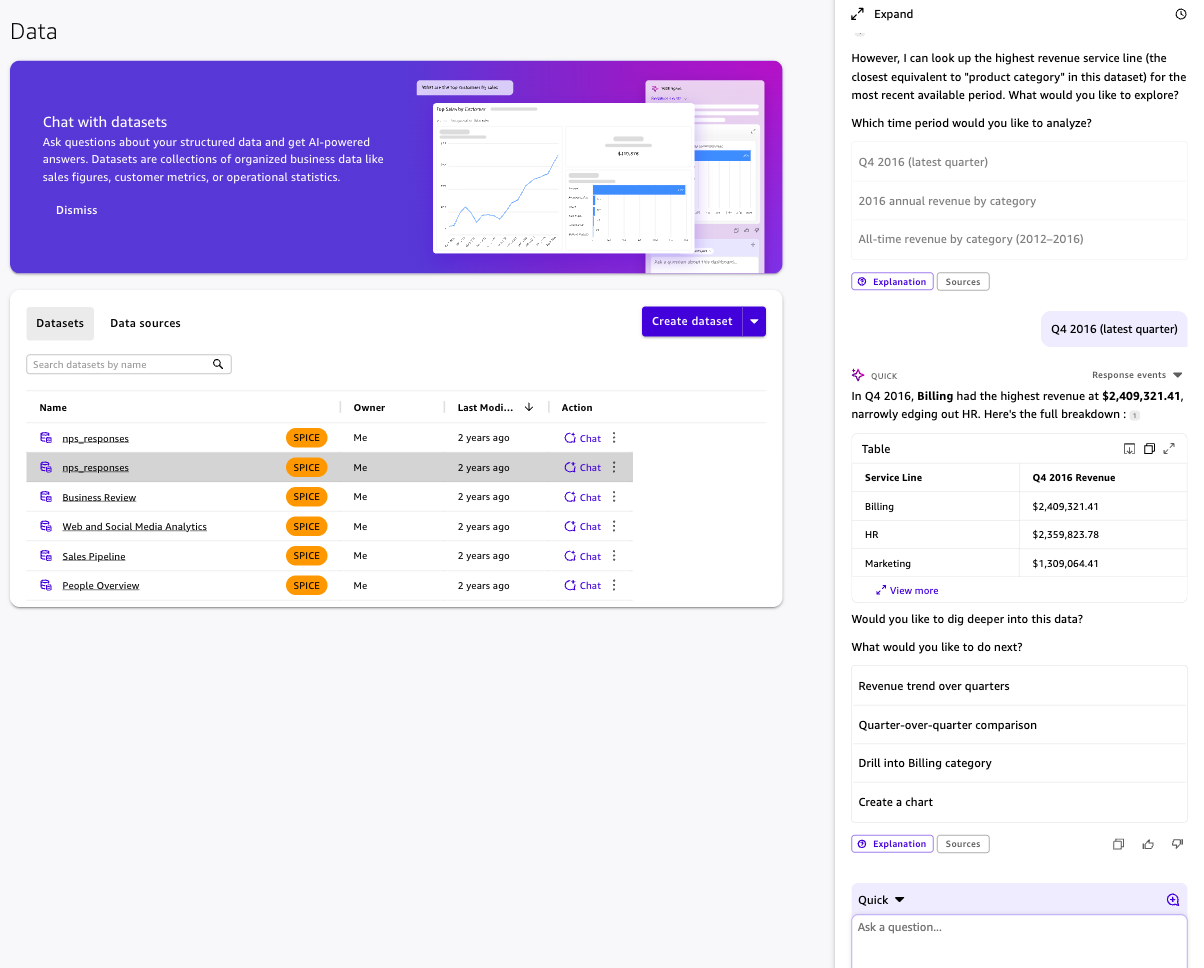Image resolution: width=1204 pixels, height=968 pixels.
Task: Click the Action column header
Action: [x=577, y=407]
